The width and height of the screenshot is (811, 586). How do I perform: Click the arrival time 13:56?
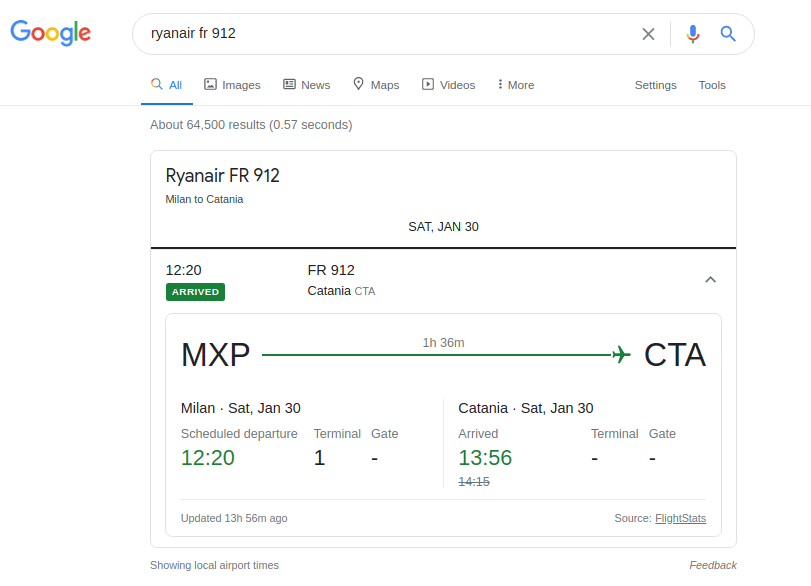coord(485,458)
